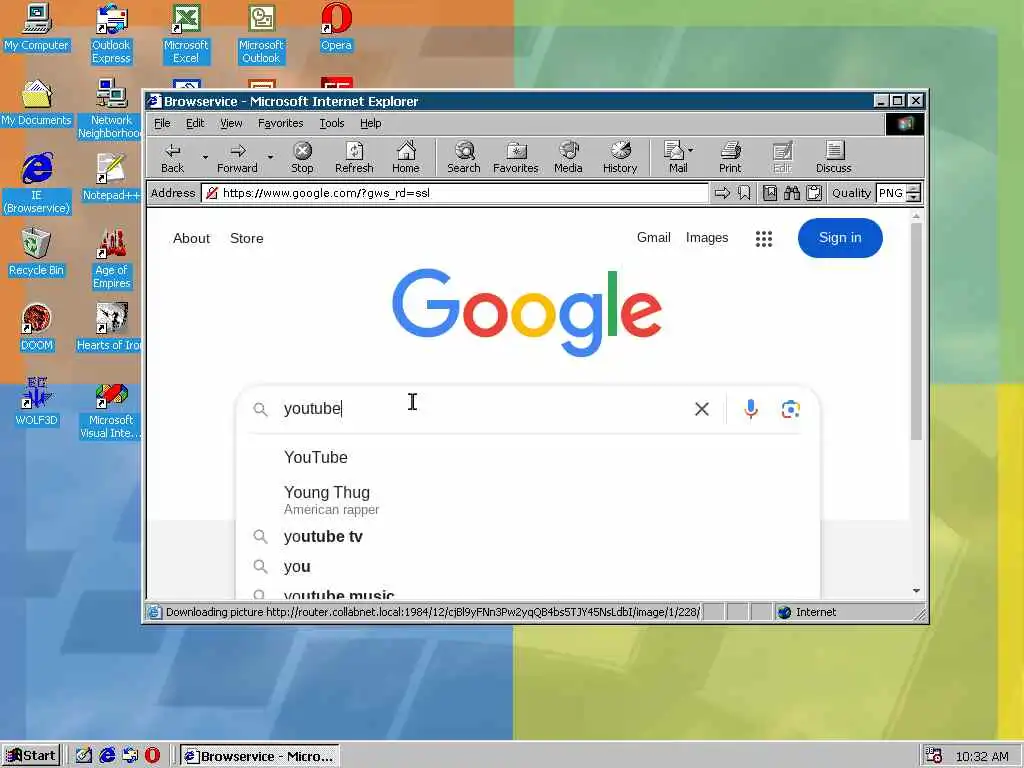Screen dimensions: 1024x768
Task: Click the page scroll down arrow
Action: [x=916, y=591]
